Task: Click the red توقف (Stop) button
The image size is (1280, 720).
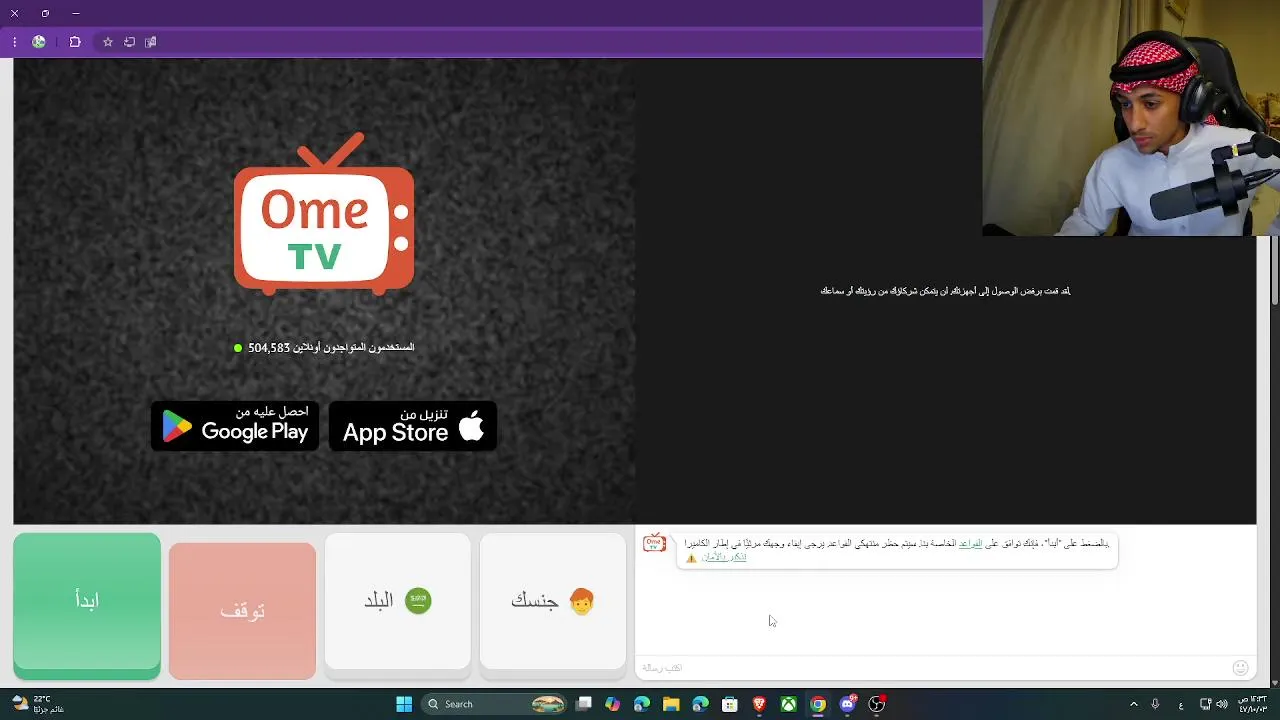Action: click(x=242, y=611)
